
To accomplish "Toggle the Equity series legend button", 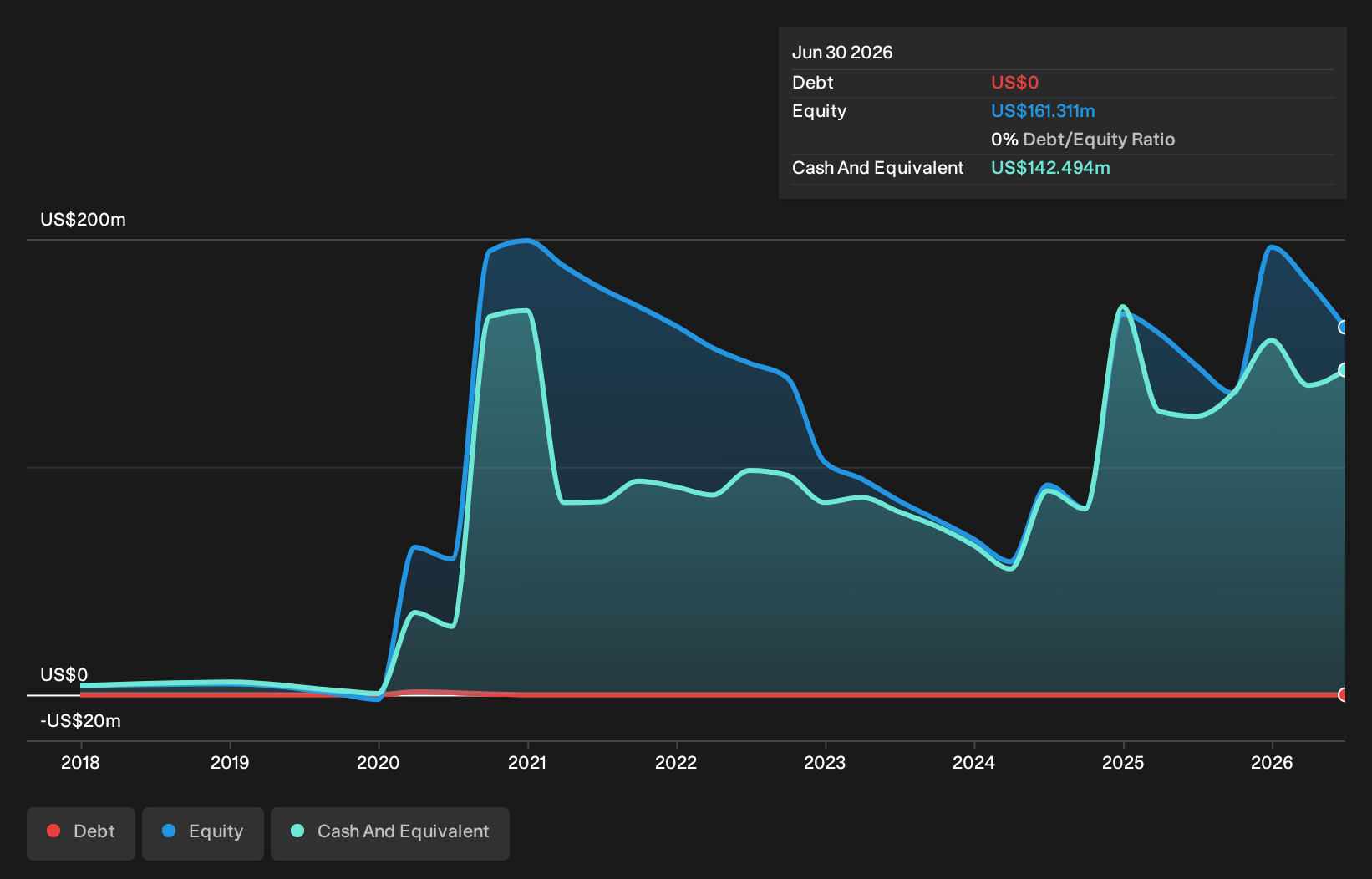I will 203,833.
